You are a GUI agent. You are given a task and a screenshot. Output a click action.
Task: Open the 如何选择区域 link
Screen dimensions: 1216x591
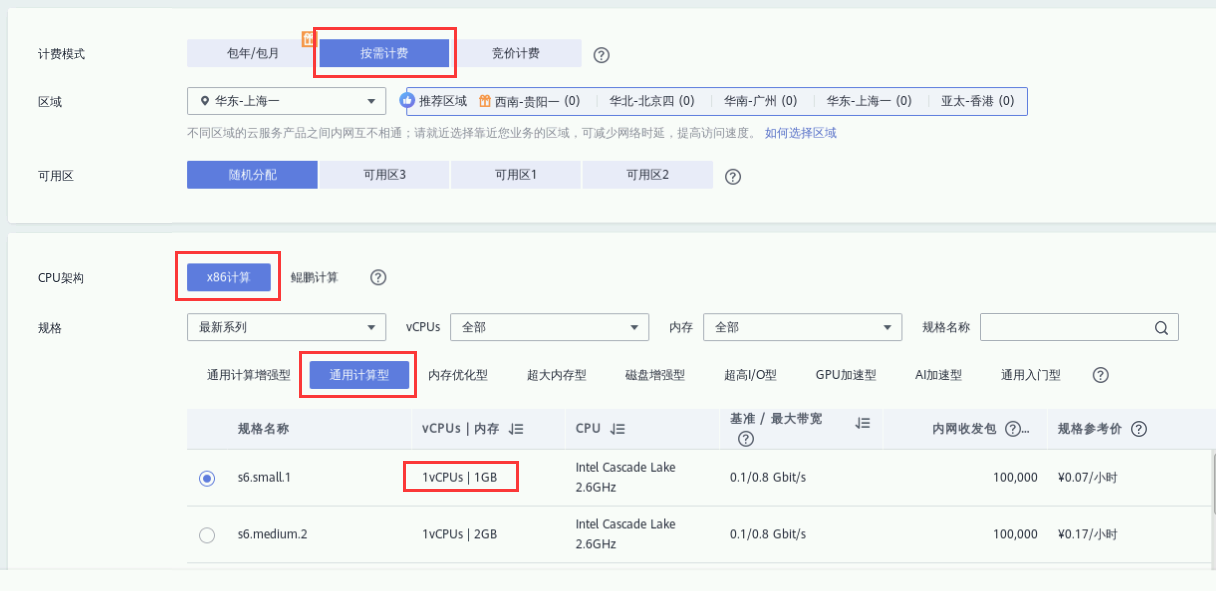coord(800,133)
